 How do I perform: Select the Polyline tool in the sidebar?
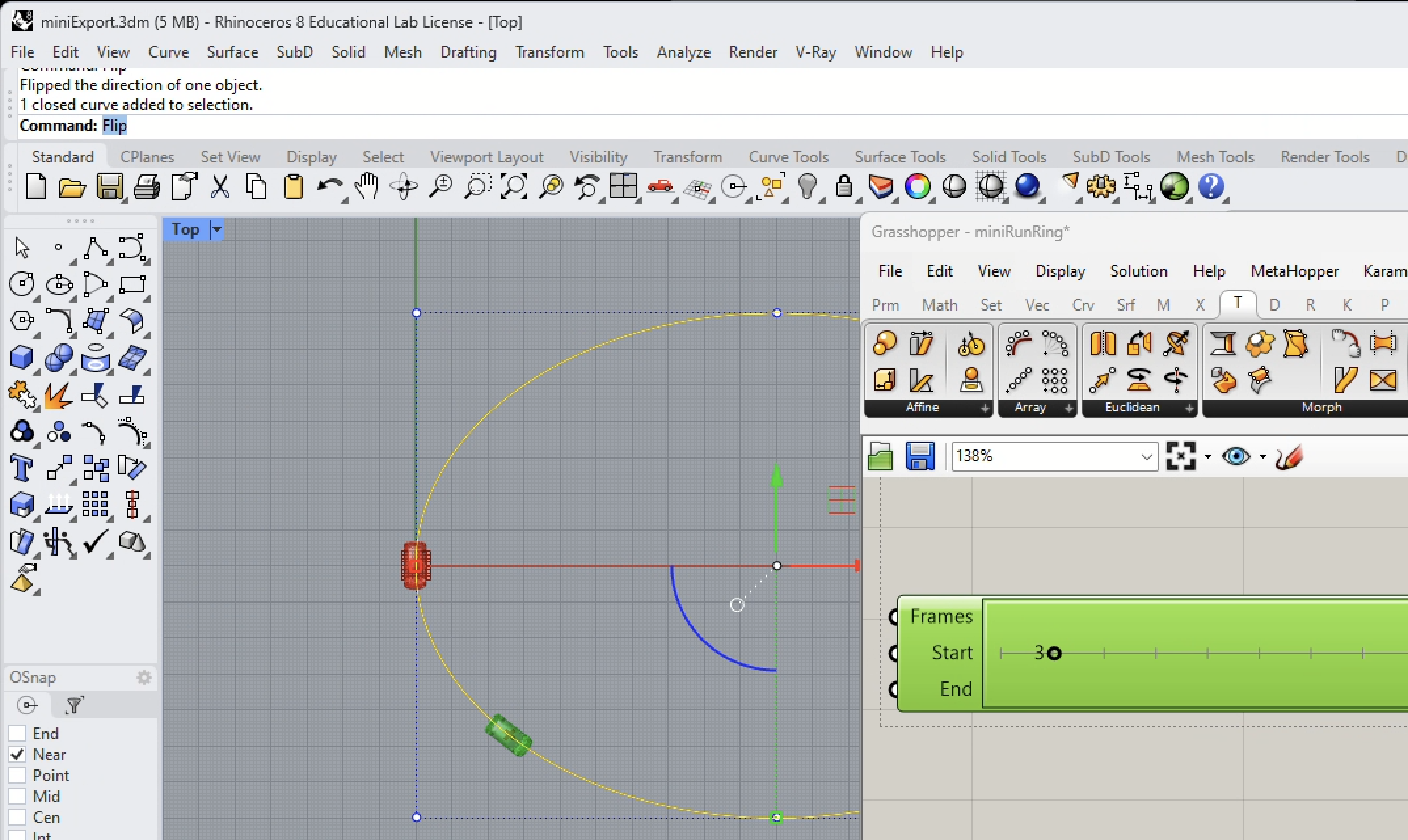coord(96,248)
